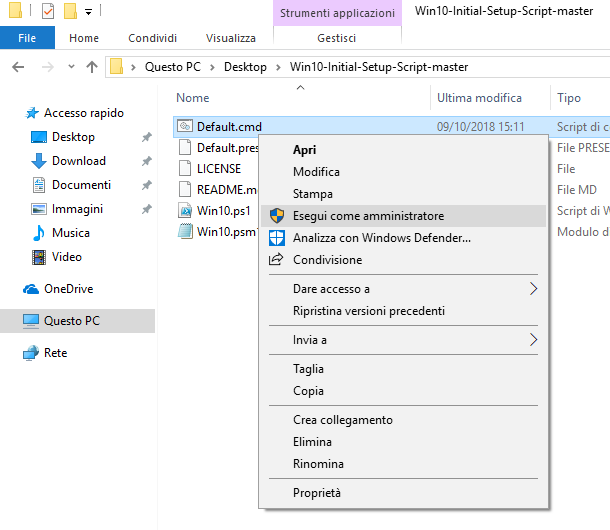Click the Documenti icon in sidebar

click(x=39, y=185)
